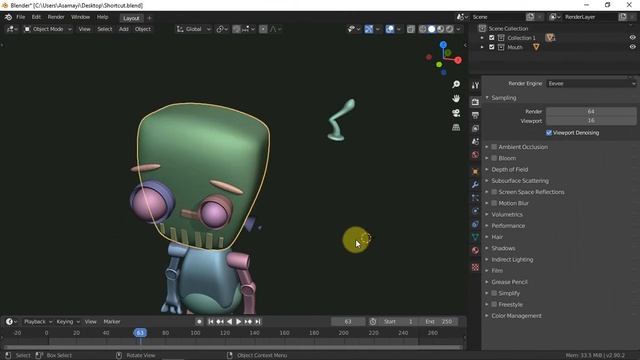Enable Ambient Occlusion checkbox

[x=494, y=147]
